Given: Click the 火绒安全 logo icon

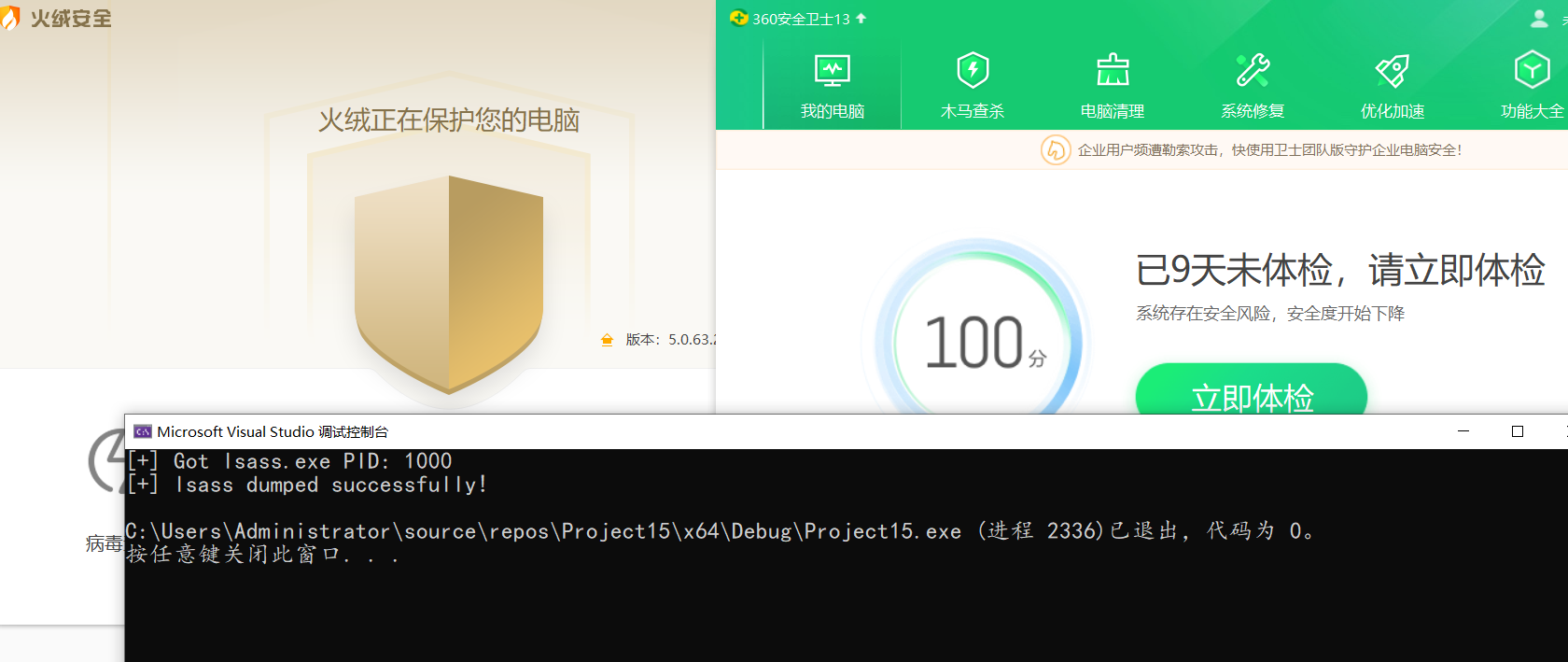Looking at the screenshot, I should (x=9, y=18).
